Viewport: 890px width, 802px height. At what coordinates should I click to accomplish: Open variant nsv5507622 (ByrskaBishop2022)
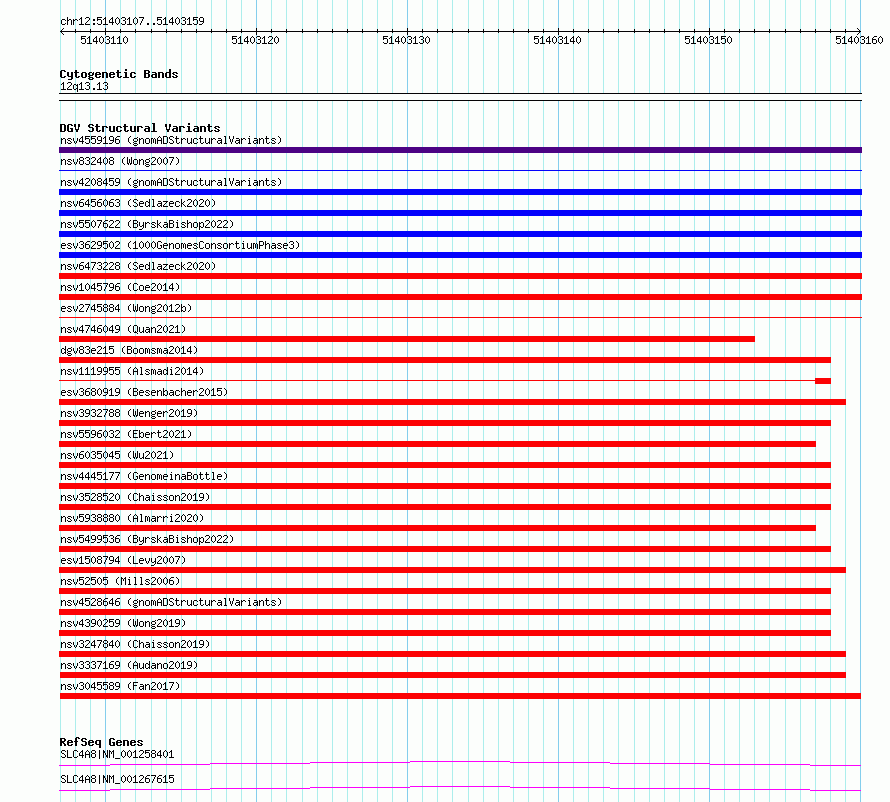click(147, 224)
